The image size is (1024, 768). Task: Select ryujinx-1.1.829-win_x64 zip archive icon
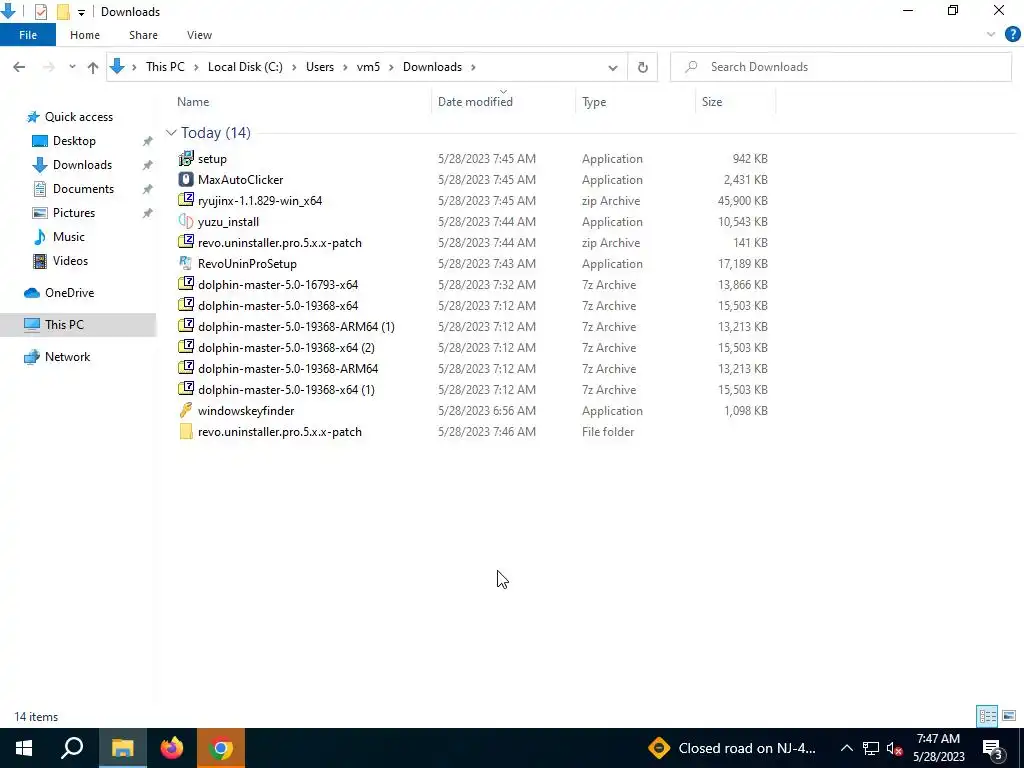pos(186,200)
